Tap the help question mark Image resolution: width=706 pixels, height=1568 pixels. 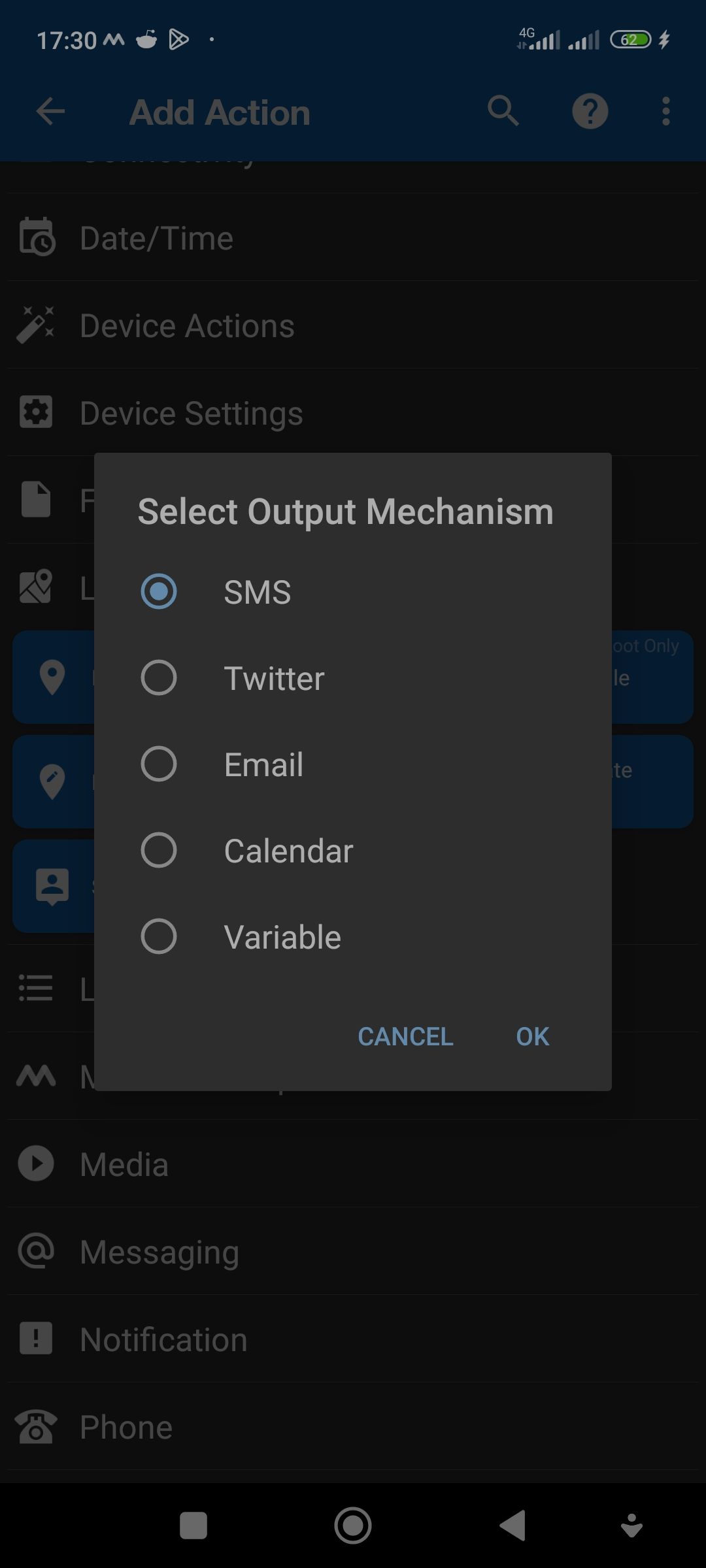[590, 111]
